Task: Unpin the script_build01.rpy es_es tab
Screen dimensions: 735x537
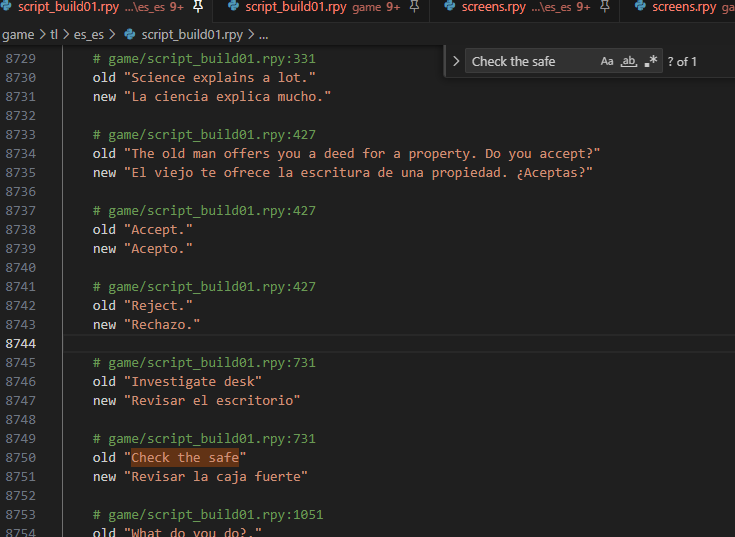Action: pos(198,7)
